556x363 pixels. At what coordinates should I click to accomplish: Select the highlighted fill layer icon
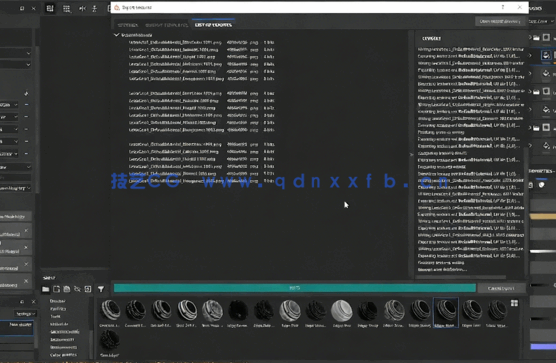(546, 55)
